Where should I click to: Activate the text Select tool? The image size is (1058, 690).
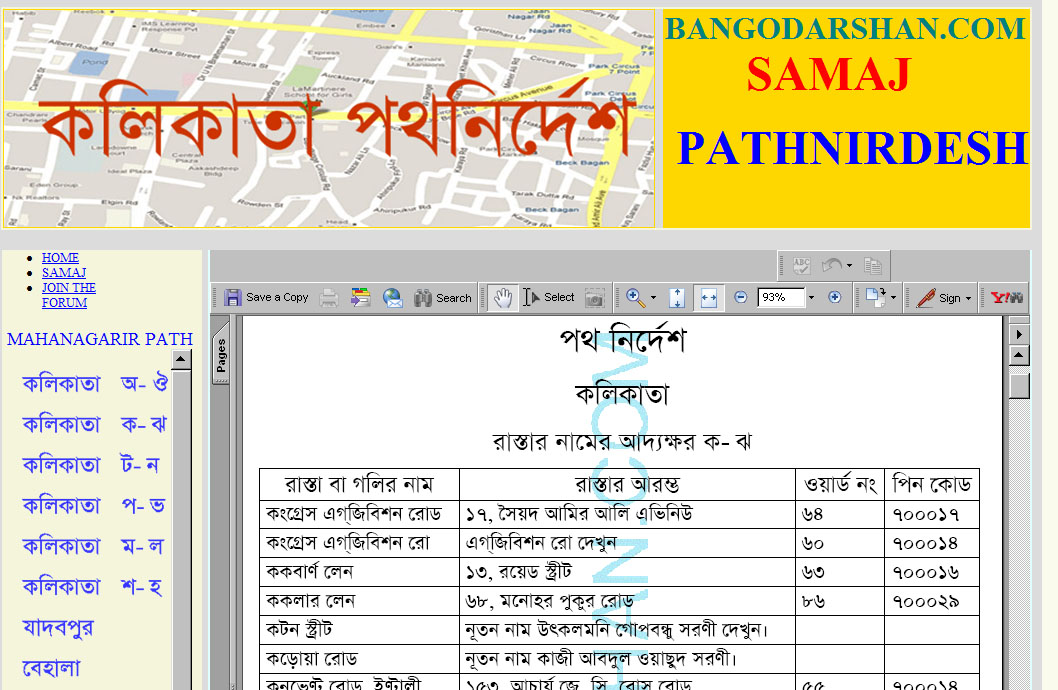549,297
